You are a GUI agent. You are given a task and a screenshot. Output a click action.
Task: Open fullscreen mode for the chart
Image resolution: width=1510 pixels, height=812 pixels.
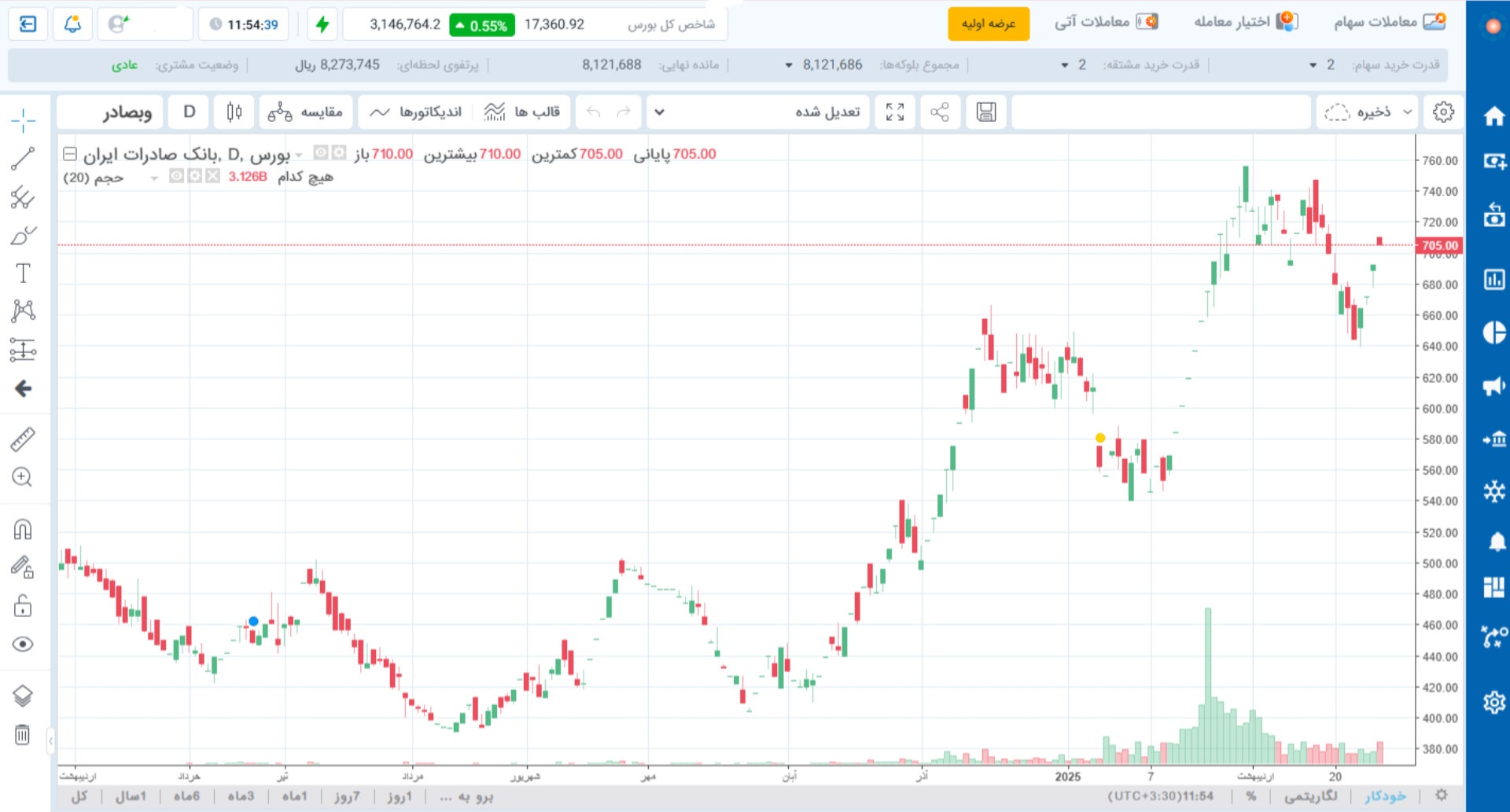click(895, 112)
